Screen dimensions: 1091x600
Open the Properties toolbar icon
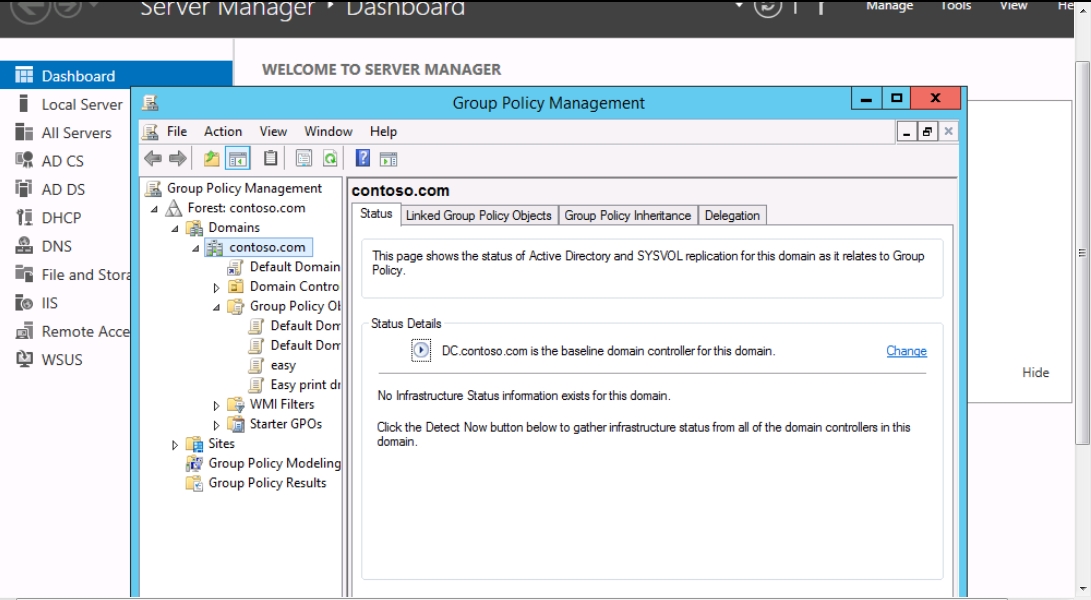[x=303, y=159]
